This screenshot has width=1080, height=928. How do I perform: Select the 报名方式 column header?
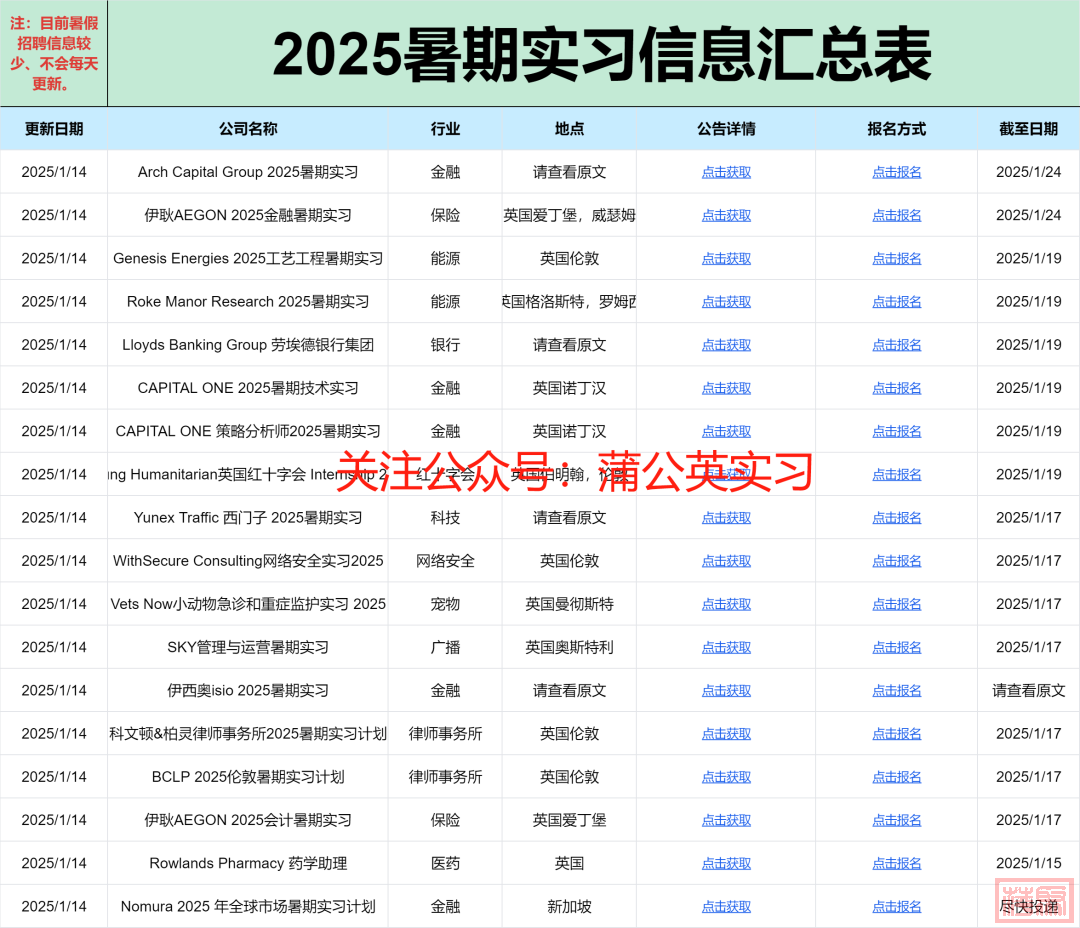(x=896, y=129)
